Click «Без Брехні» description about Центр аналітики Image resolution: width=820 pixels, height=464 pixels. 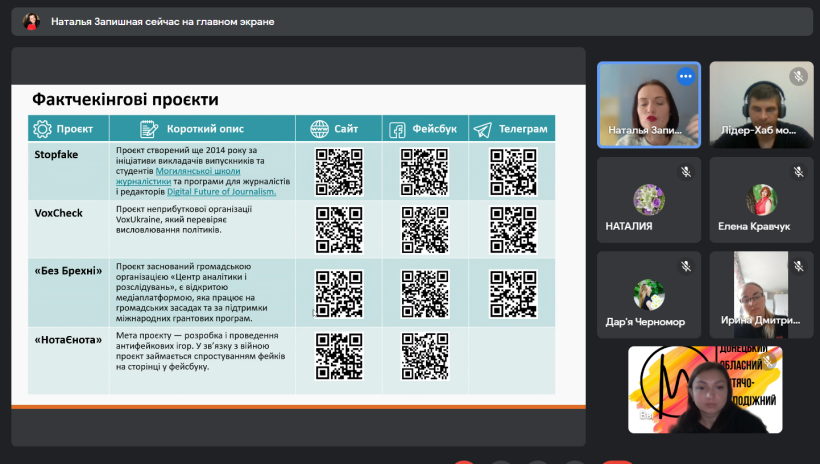[192, 292]
